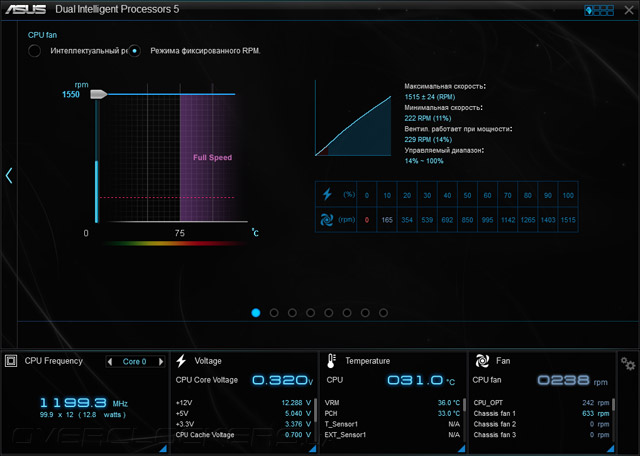Screen dimensions: 640x456
Task: Close the Dual Intelligent Processors window
Action: click(629, 10)
